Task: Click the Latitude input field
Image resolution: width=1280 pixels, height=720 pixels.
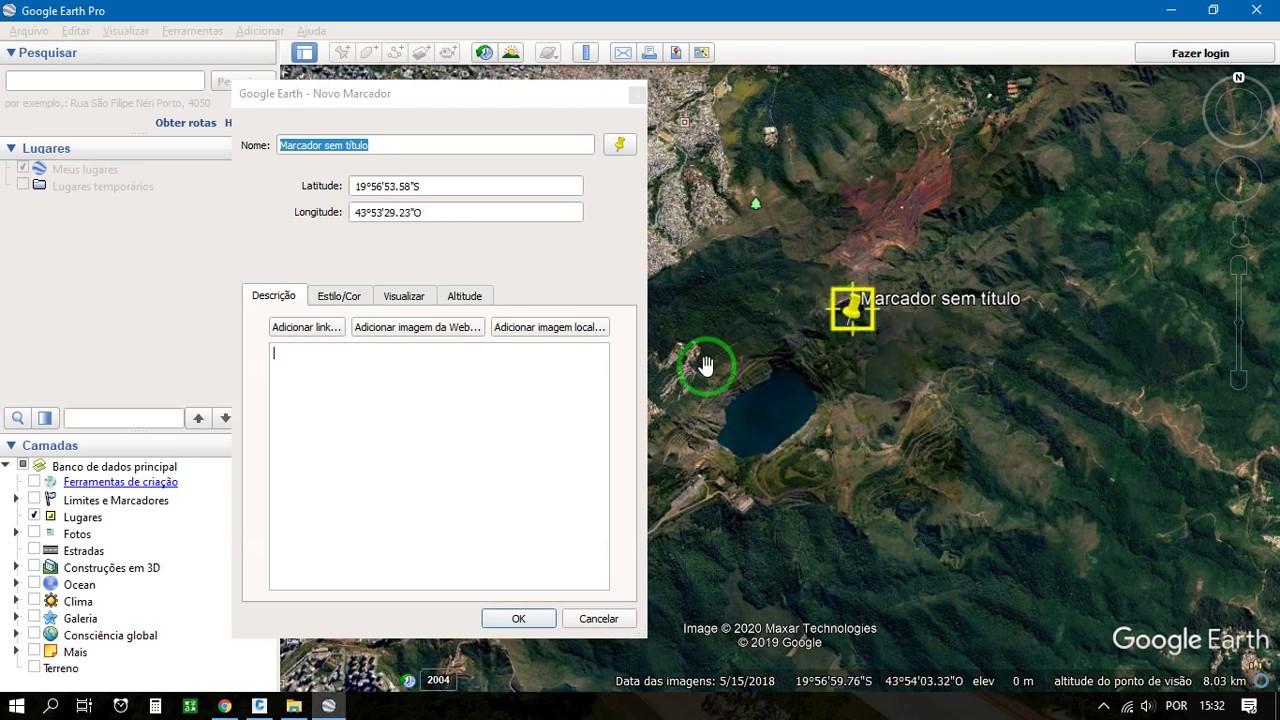Action: click(x=466, y=186)
